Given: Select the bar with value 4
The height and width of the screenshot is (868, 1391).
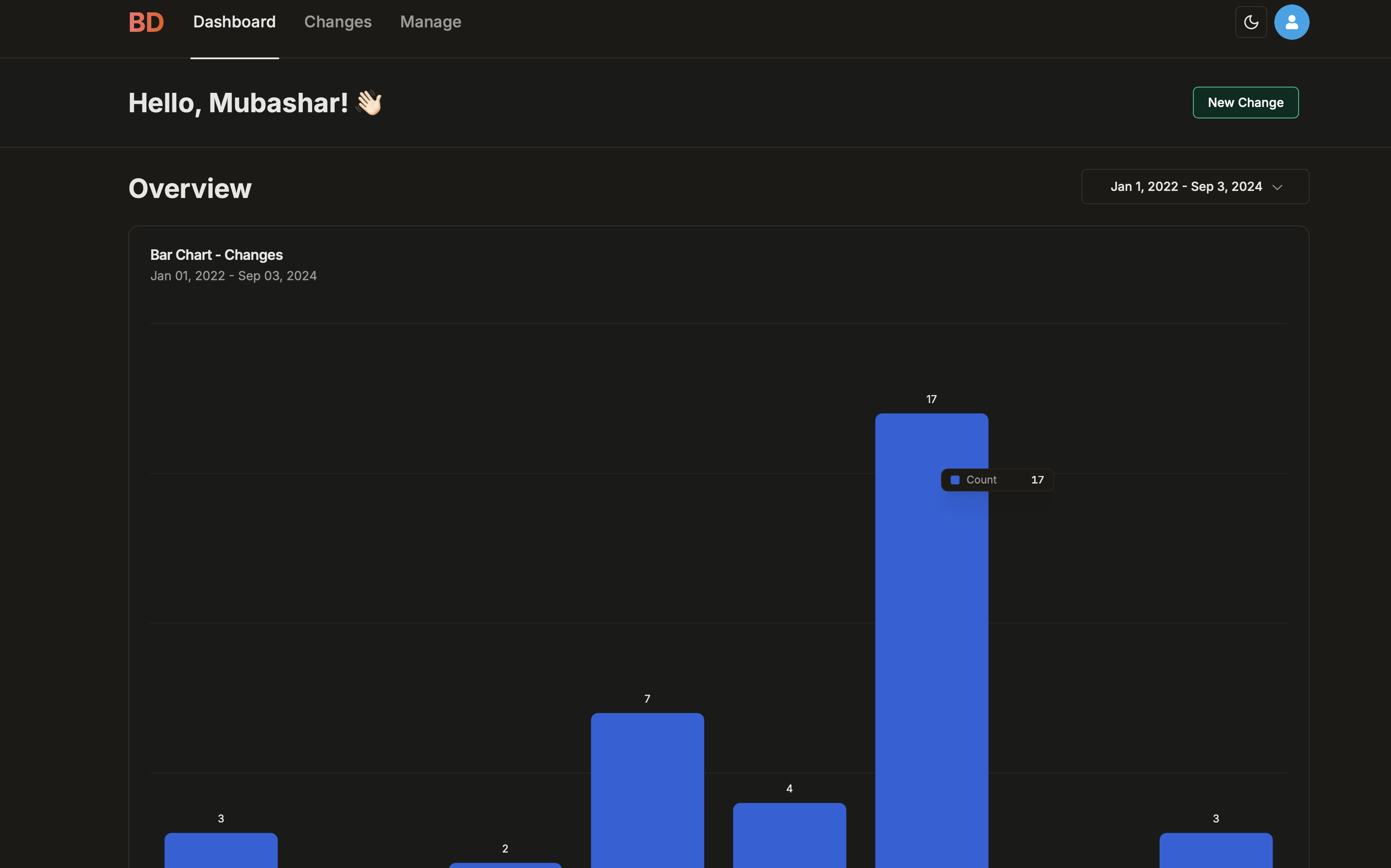Looking at the screenshot, I should (789, 835).
